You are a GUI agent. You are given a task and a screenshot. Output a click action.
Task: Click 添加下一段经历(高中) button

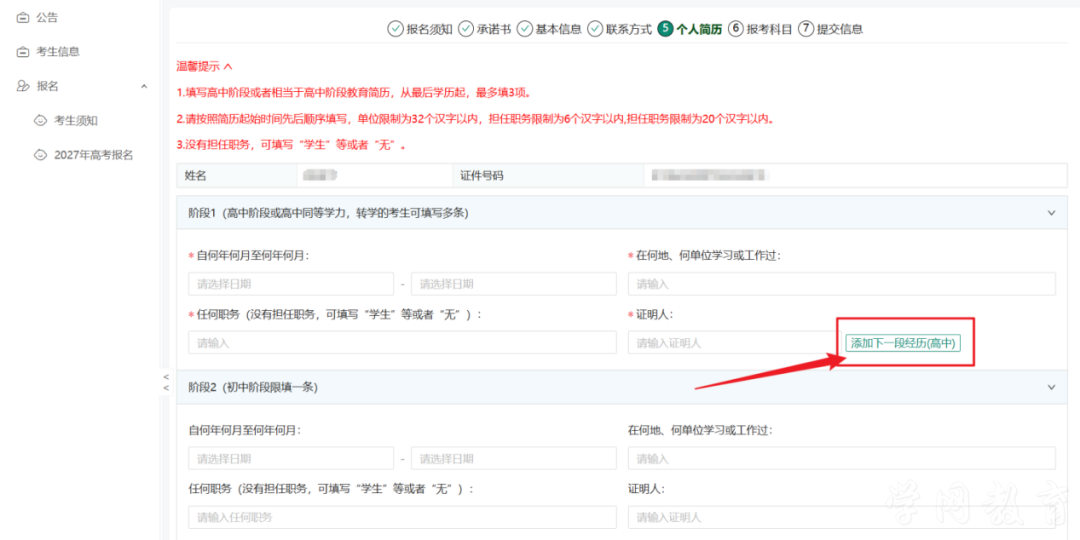(x=902, y=342)
